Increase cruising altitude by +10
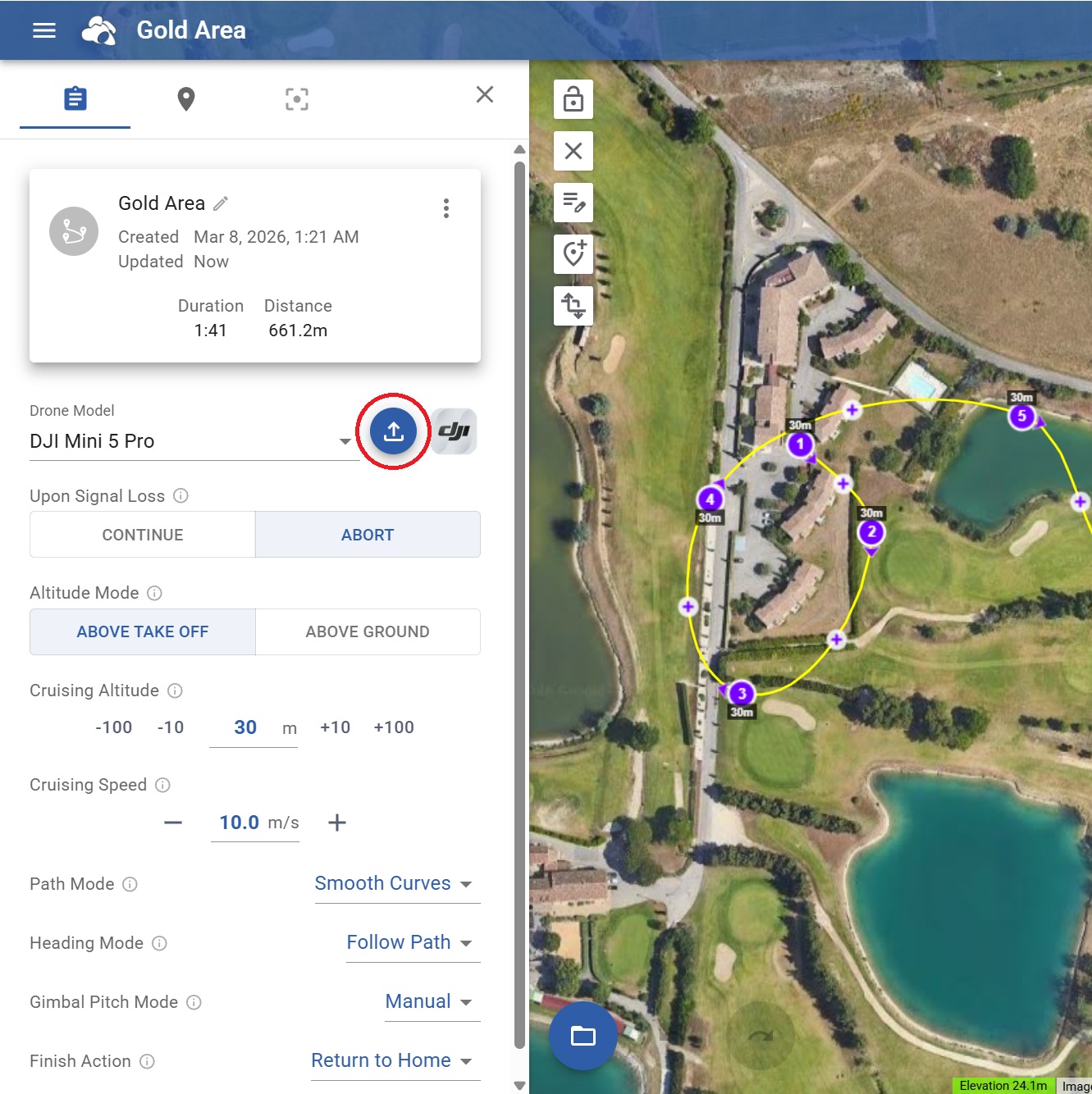 [335, 727]
